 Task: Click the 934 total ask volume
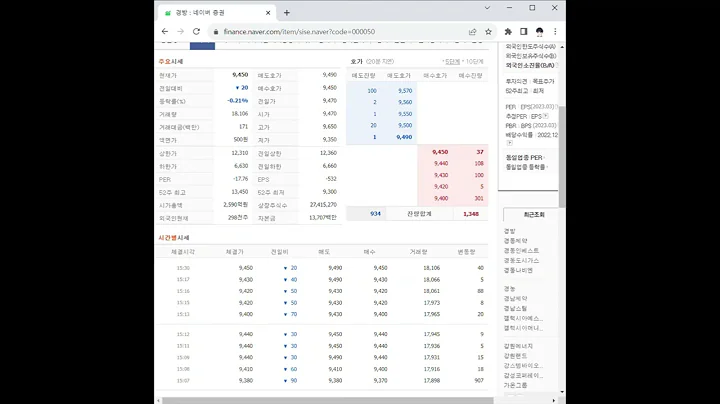(x=375, y=214)
